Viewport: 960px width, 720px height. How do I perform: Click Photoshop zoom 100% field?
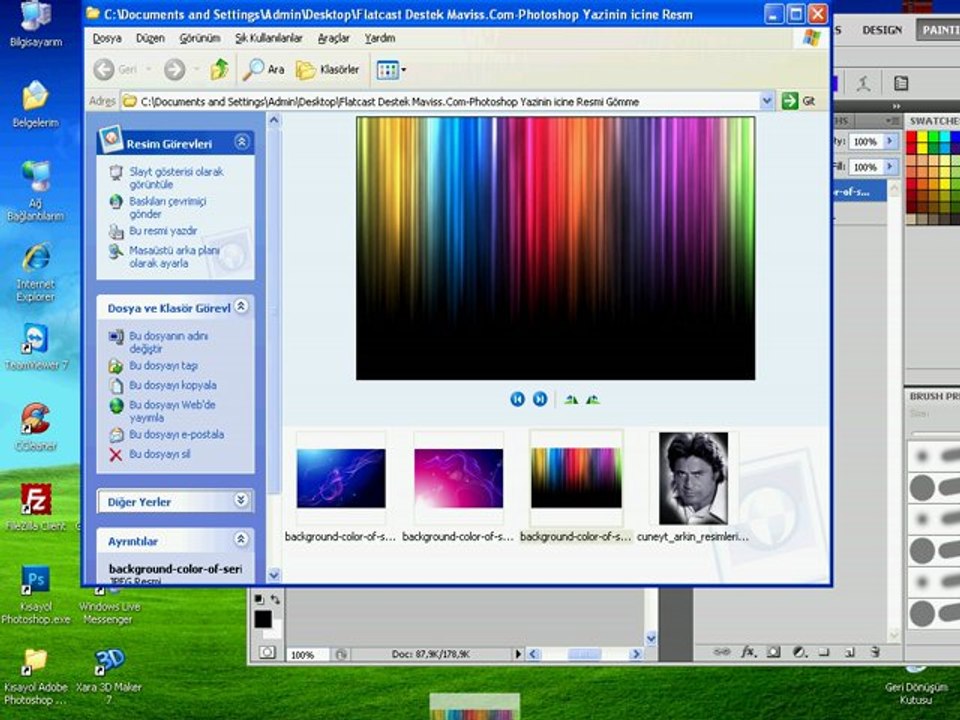click(307, 654)
